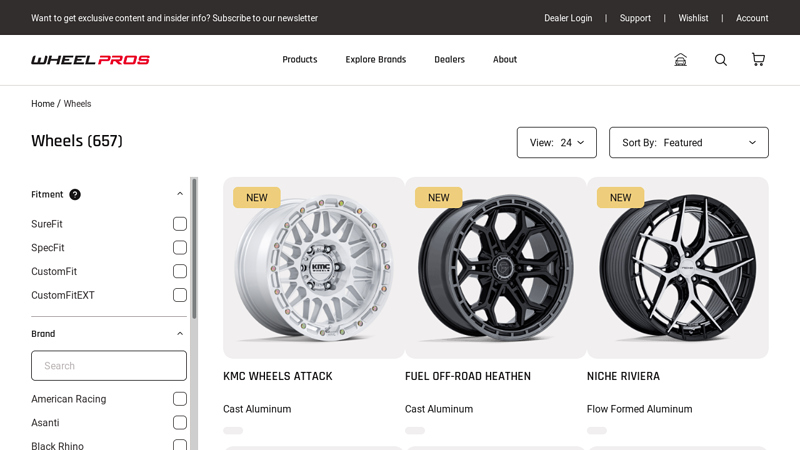This screenshot has width=800, height=450.
Task: Check the SpecFit checkbox
Action: (180, 247)
